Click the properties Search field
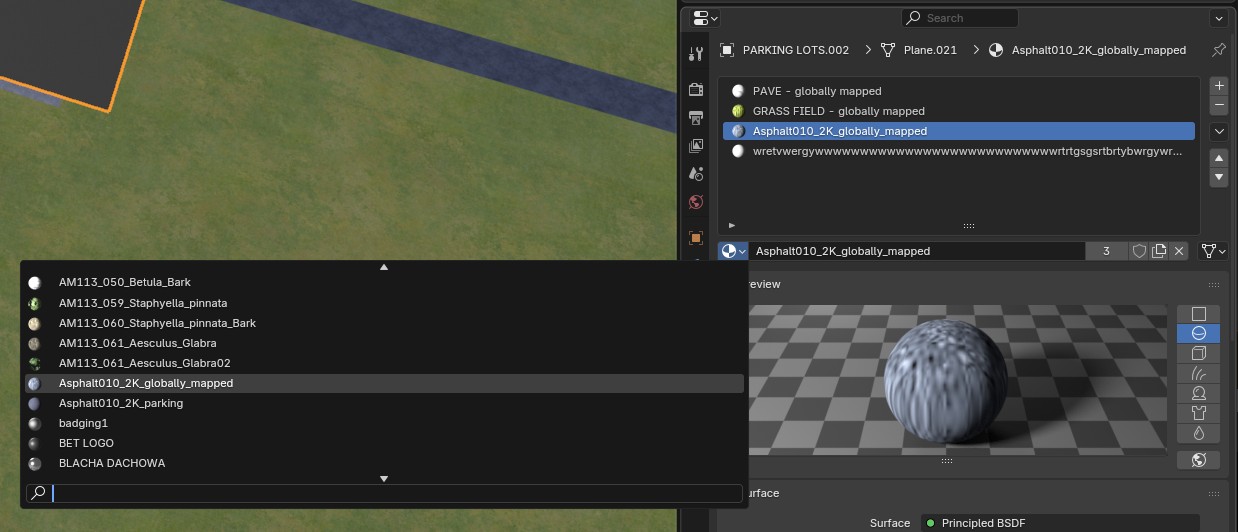Viewport: 1238px width, 532px height. pyautogui.click(x=960, y=18)
